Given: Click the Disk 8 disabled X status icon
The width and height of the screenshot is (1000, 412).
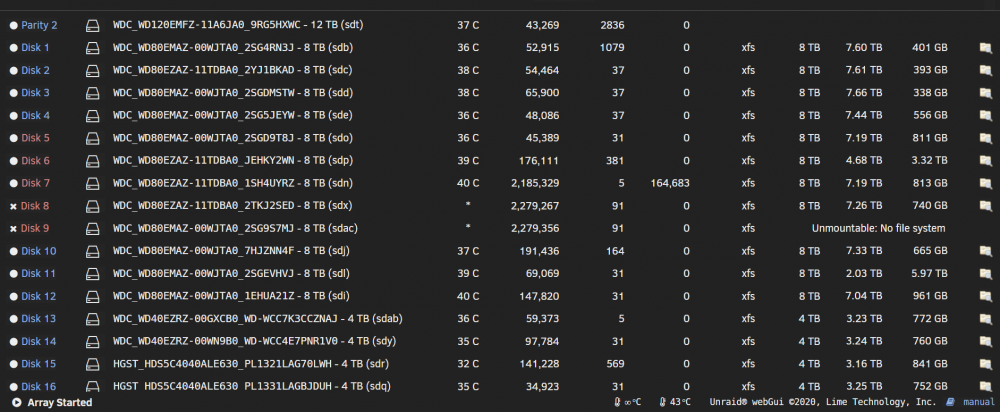Looking at the screenshot, I should tap(13, 207).
